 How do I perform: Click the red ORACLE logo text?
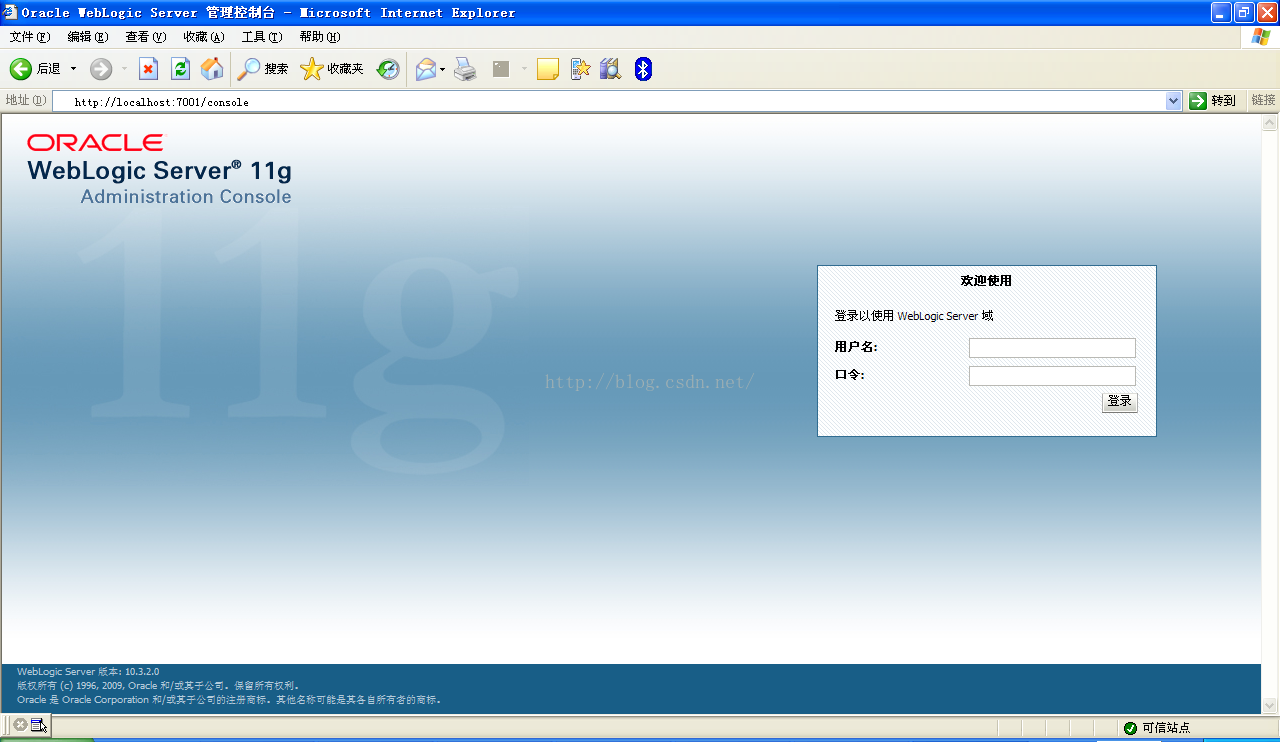point(95,143)
